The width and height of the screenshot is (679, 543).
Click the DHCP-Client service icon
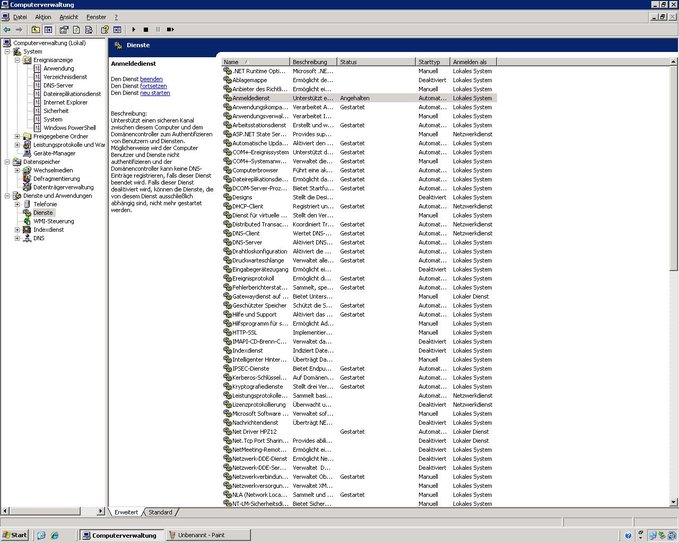[x=227, y=206]
